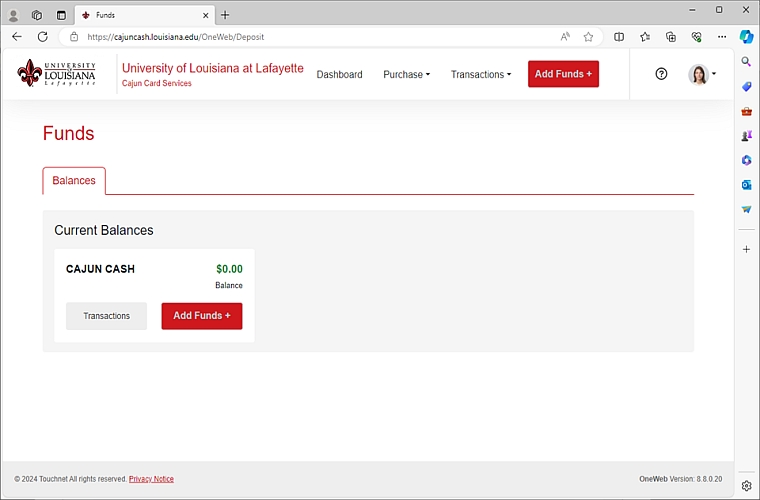The width and height of the screenshot is (760, 500).
Task: Click the Funds page heading
Action: 68,133
